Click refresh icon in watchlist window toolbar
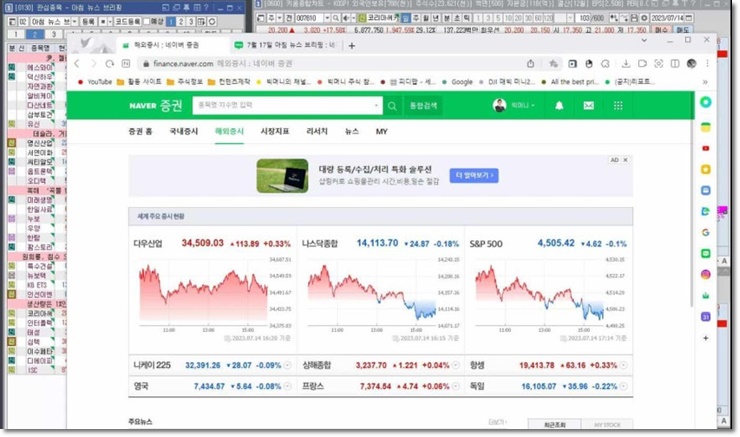Screen dimensions: 740x437 click(x=212, y=21)
